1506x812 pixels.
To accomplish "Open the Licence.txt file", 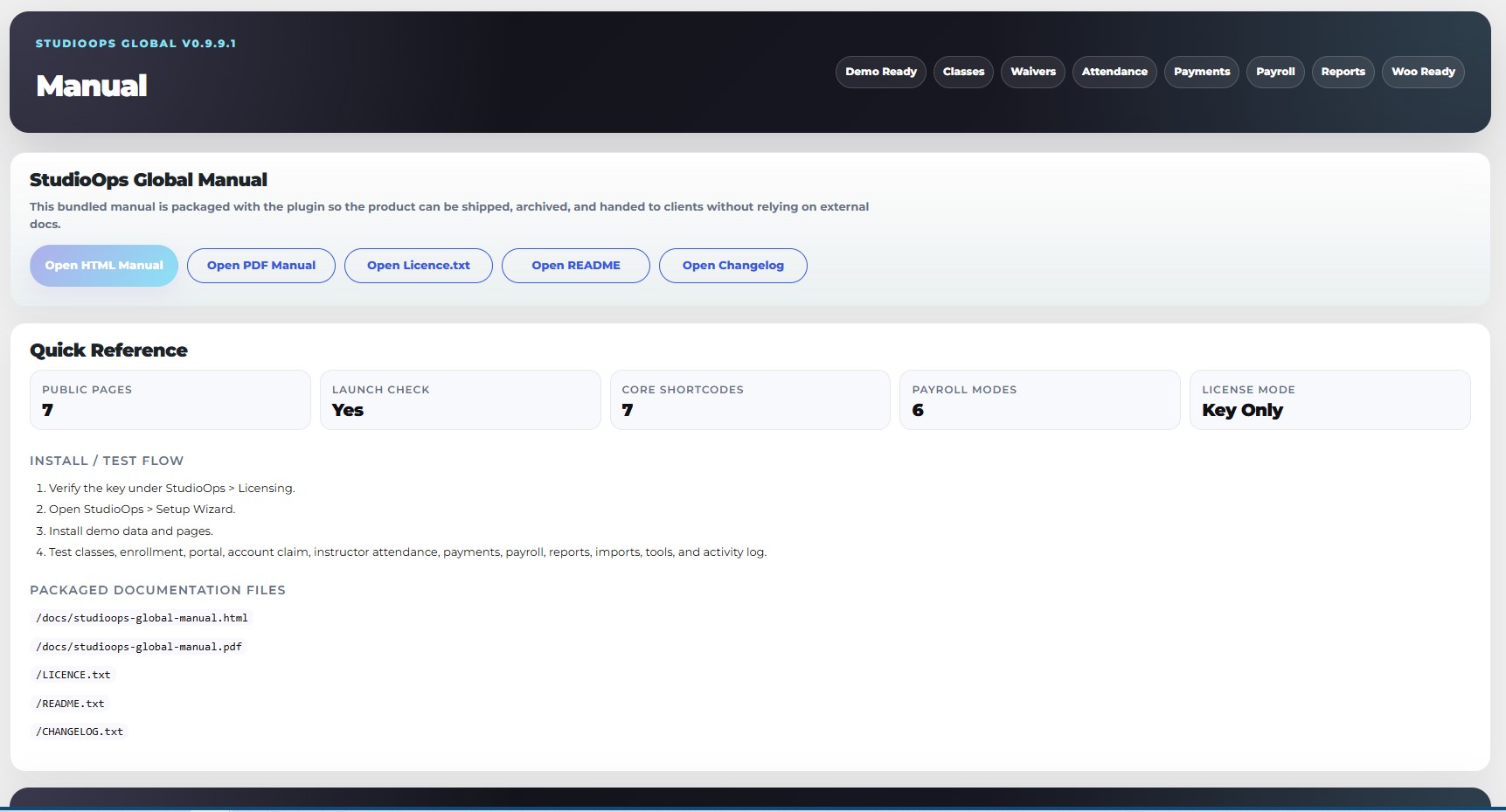I will (x=419, y=266).
